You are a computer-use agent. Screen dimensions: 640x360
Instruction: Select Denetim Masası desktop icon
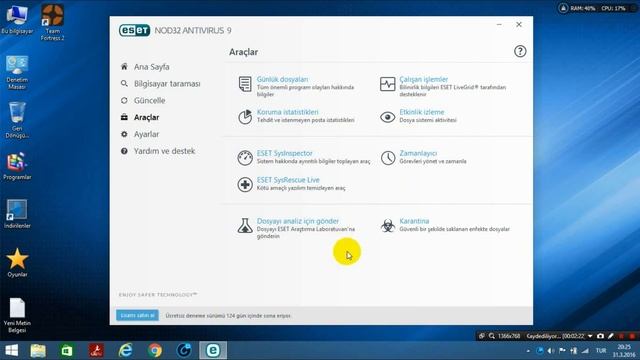[x=17, y=72]
